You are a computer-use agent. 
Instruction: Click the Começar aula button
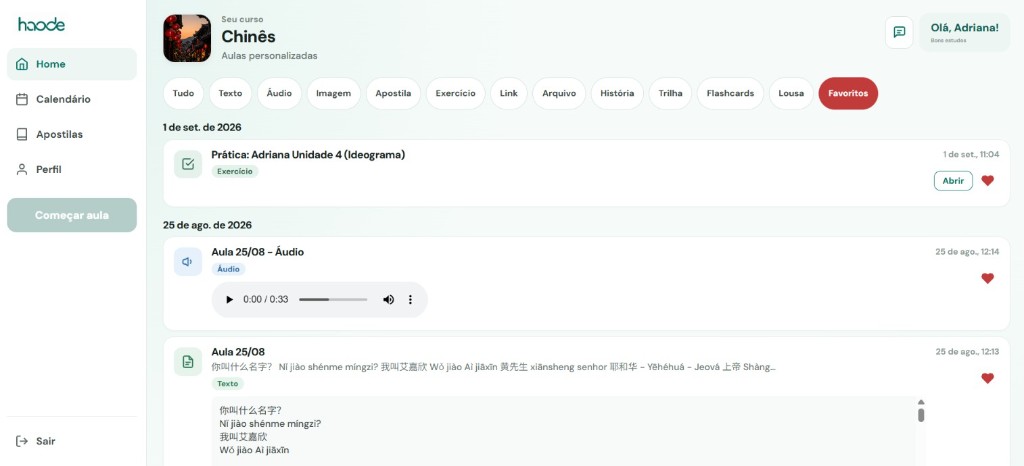pyautogui.click(x=72, y=215)
